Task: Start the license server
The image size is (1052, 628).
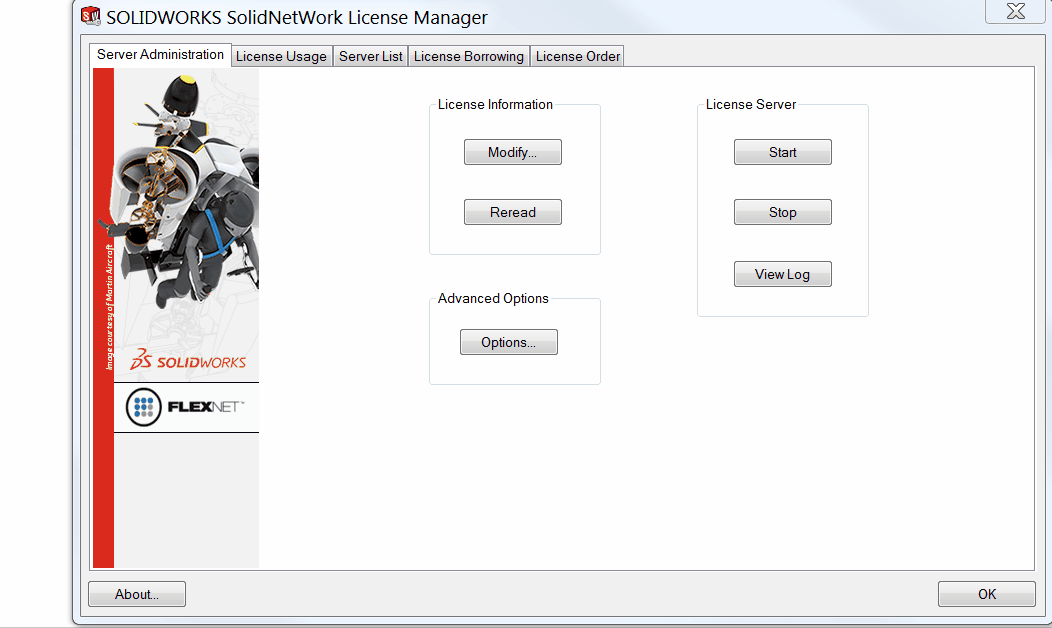Action: (x=783, y=152)
